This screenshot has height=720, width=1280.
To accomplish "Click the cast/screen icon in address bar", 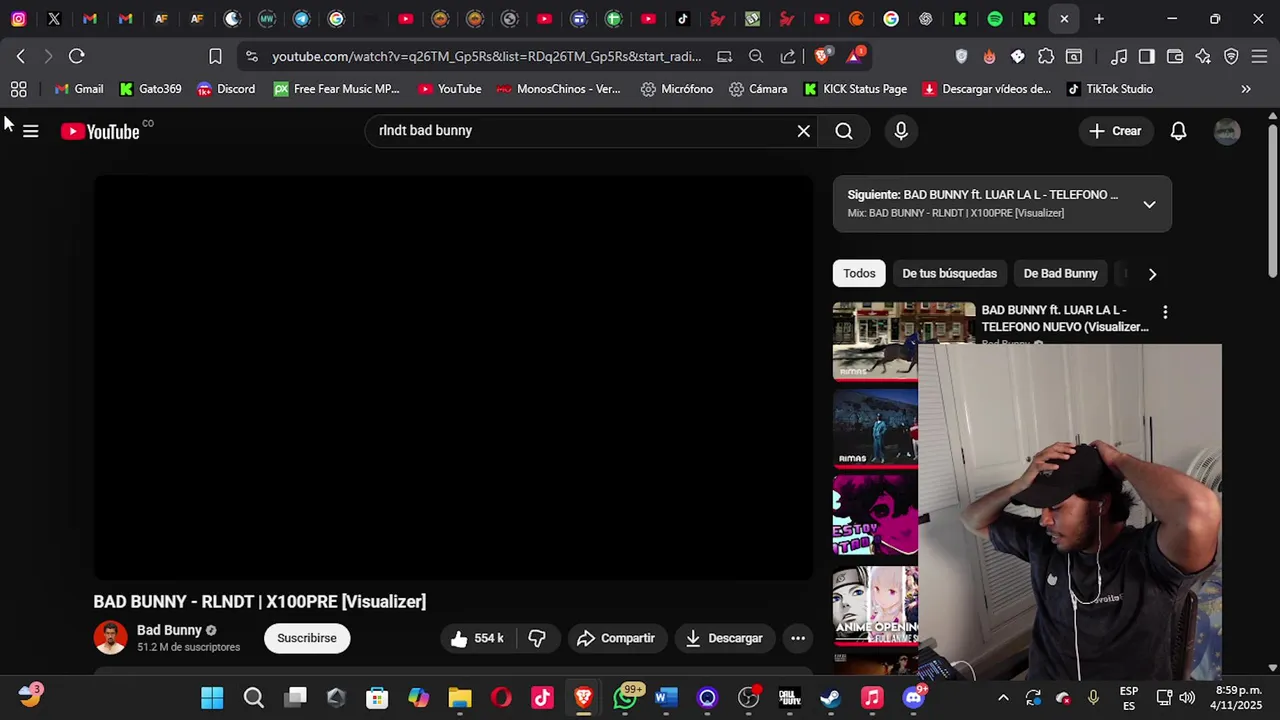I will tap(724, 56).
